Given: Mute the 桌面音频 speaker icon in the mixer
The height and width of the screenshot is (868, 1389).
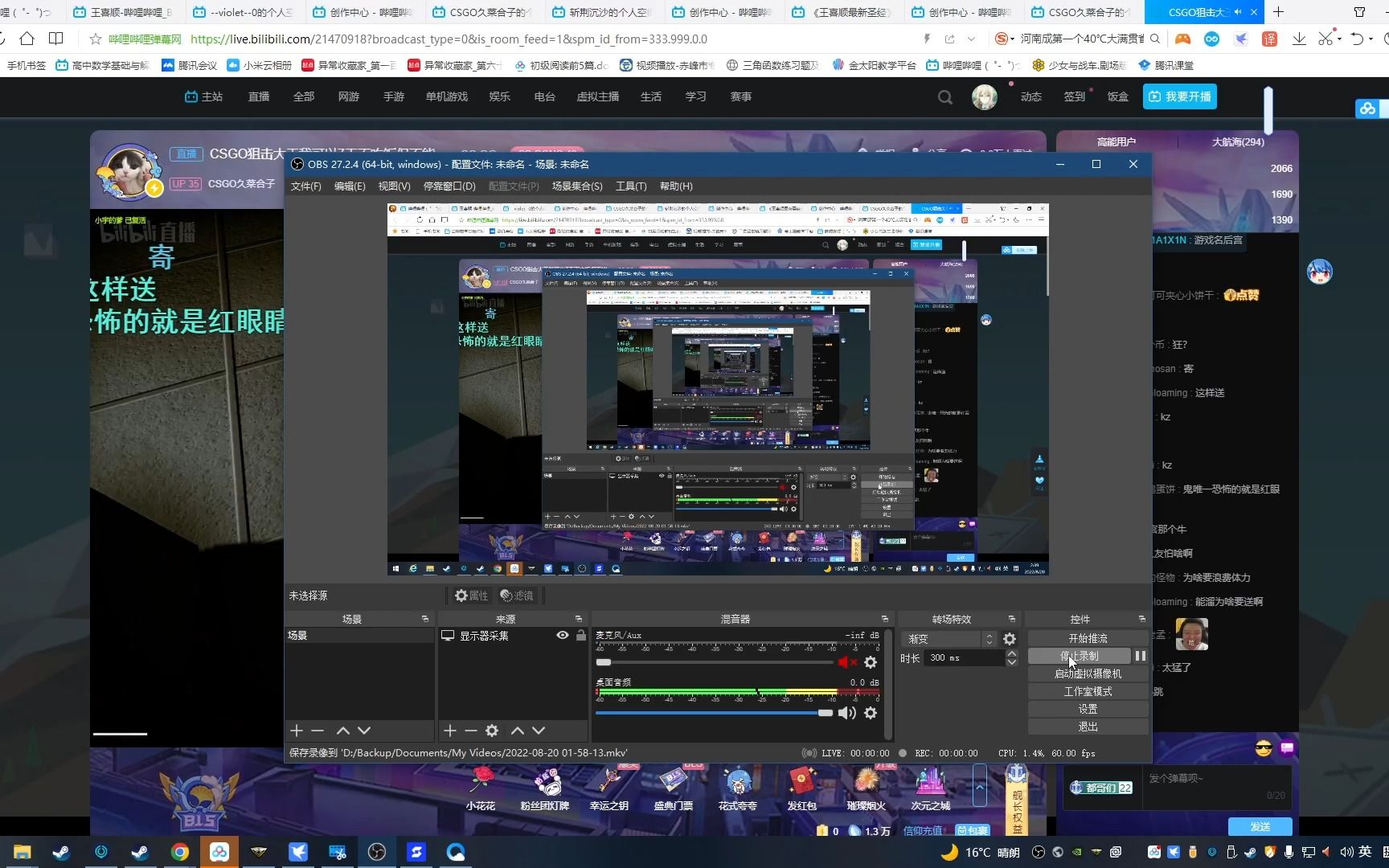Looking at the screenshot, I should pos(847,713).
